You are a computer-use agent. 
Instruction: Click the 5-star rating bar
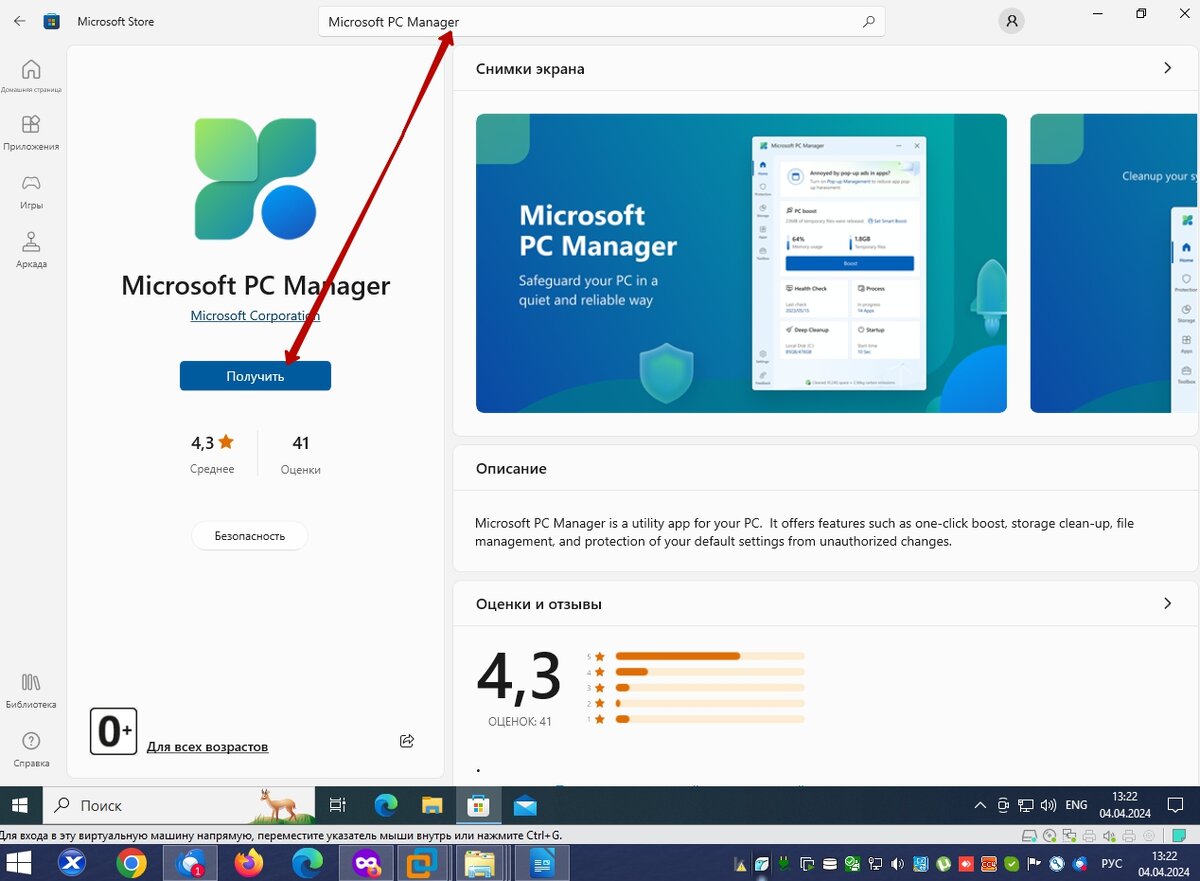(x=710, y=656)
